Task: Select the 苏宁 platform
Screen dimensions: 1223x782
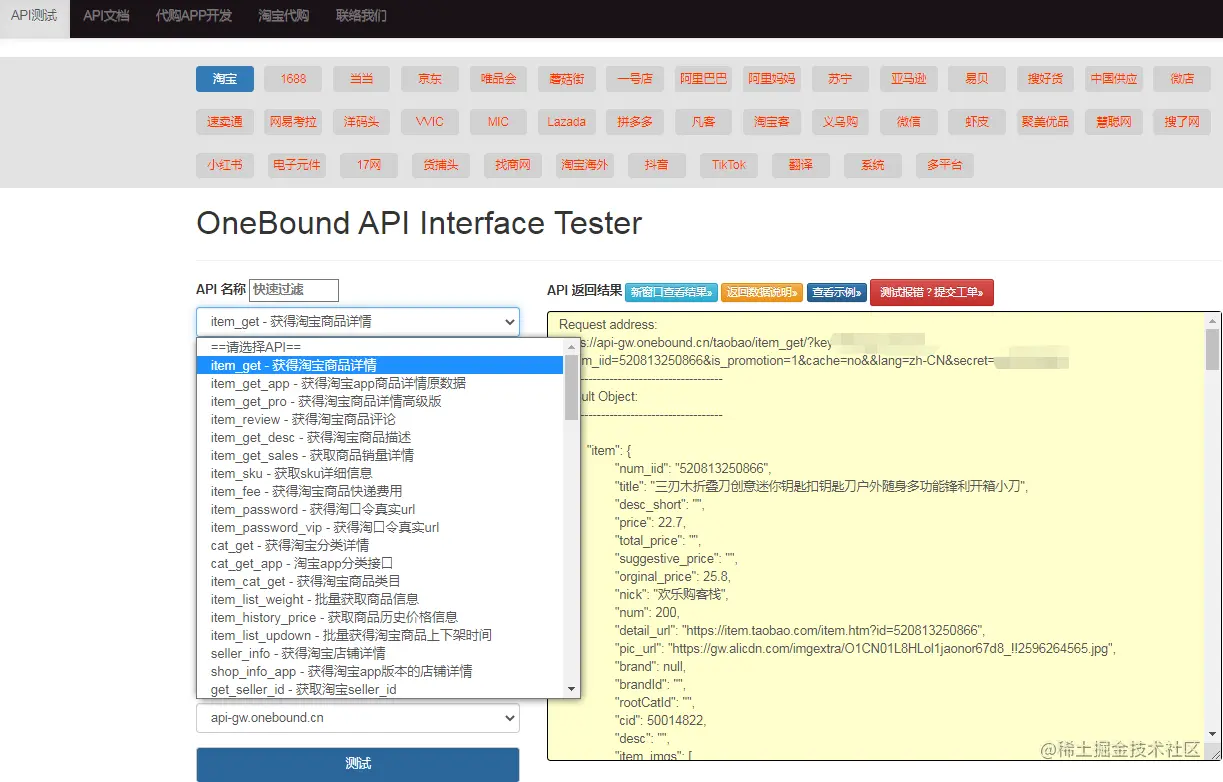Action: (x=840, y=79)
